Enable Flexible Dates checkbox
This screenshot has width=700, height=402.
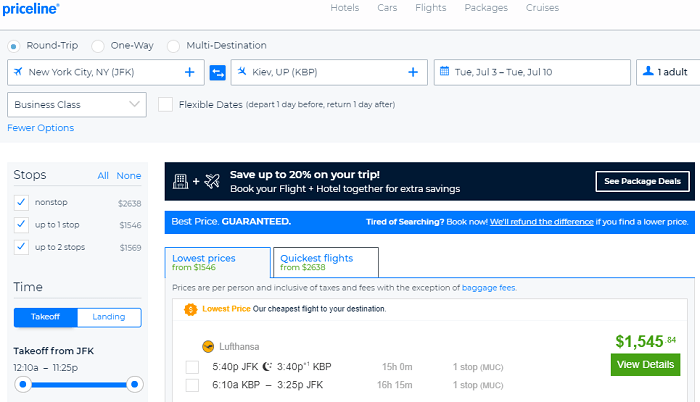coord(166,105)
